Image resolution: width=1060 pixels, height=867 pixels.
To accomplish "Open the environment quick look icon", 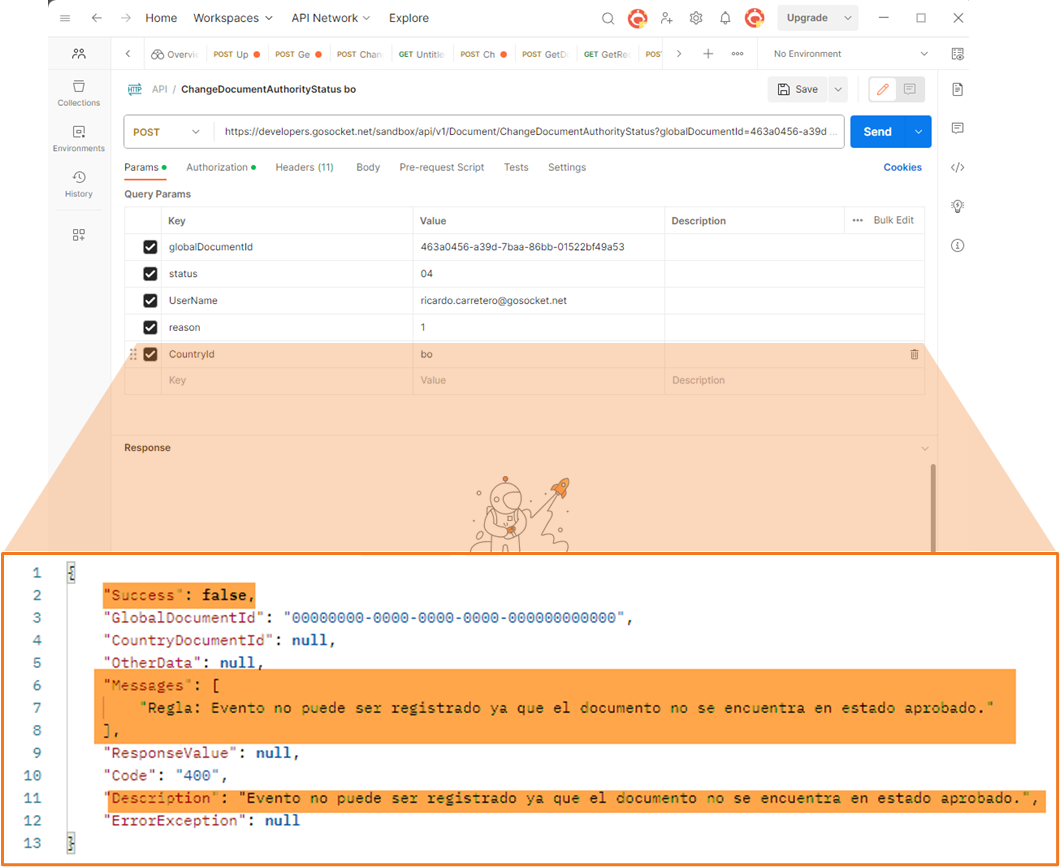I will (x=957, y=54).
